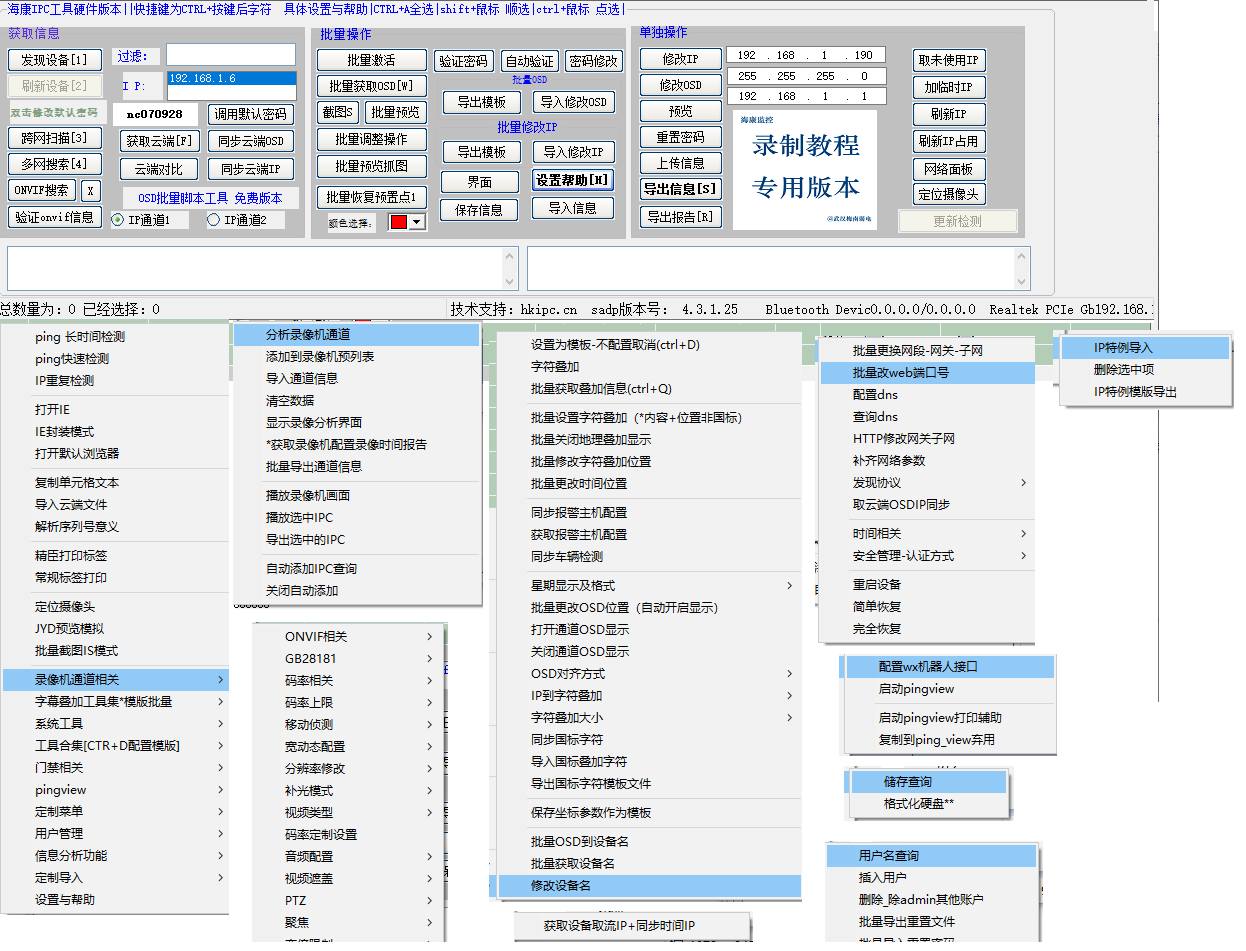Select 用户名查询 menu item

tap(931, 856)
